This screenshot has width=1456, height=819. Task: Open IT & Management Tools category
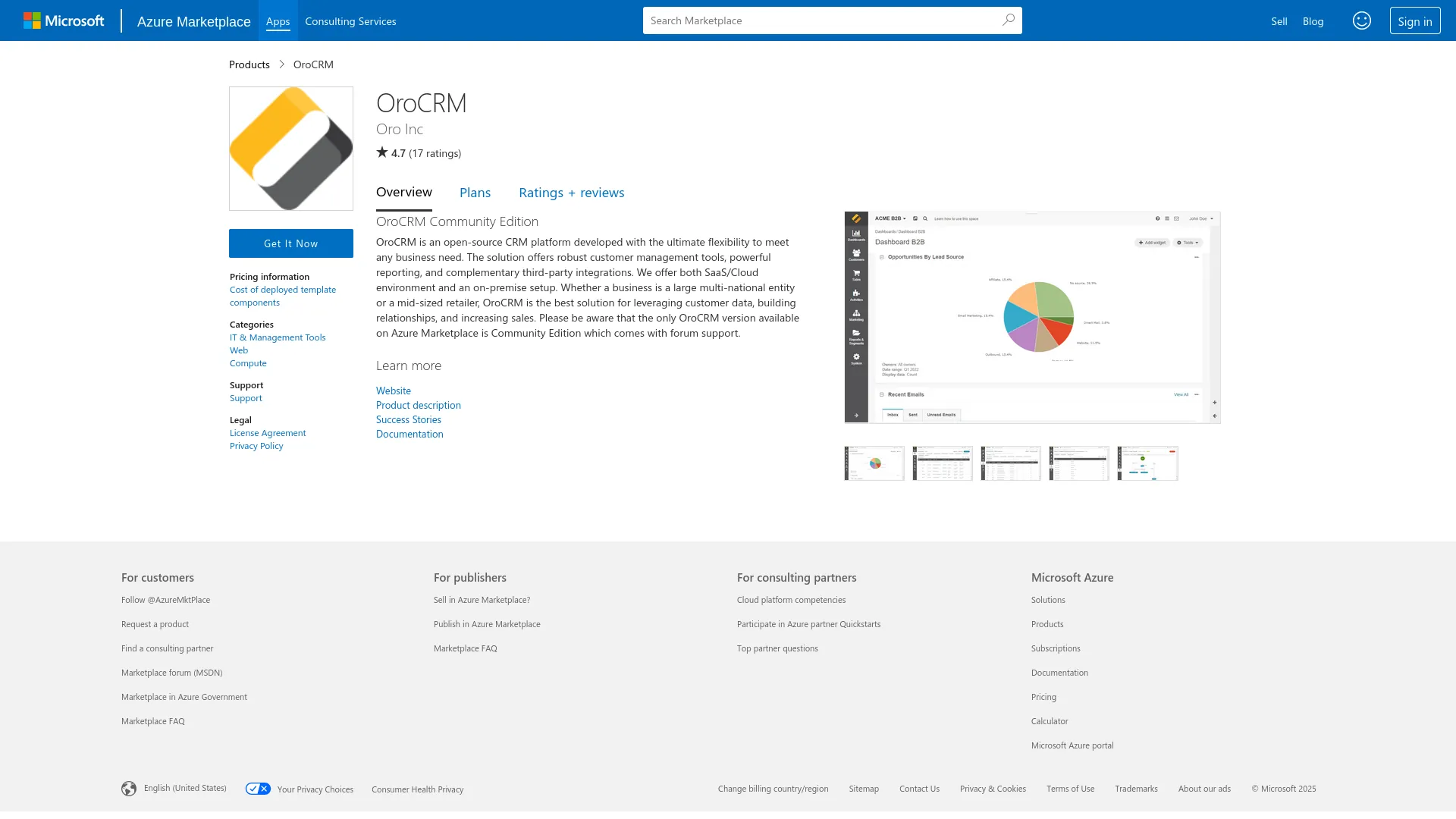(x=278, y=337)
